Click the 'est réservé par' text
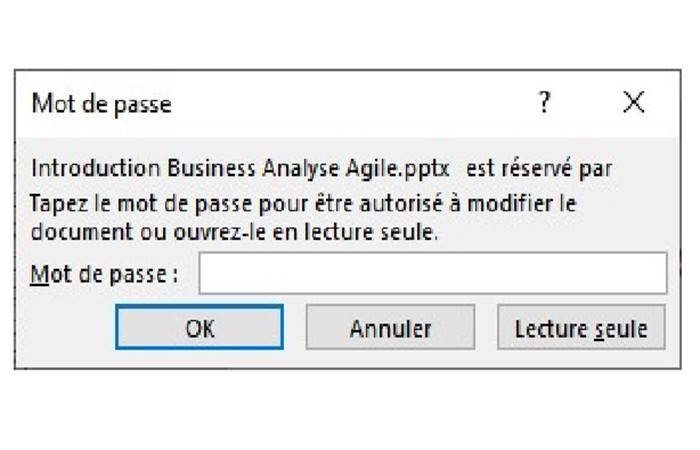This screenshot has height=450, width=700. 539,169
